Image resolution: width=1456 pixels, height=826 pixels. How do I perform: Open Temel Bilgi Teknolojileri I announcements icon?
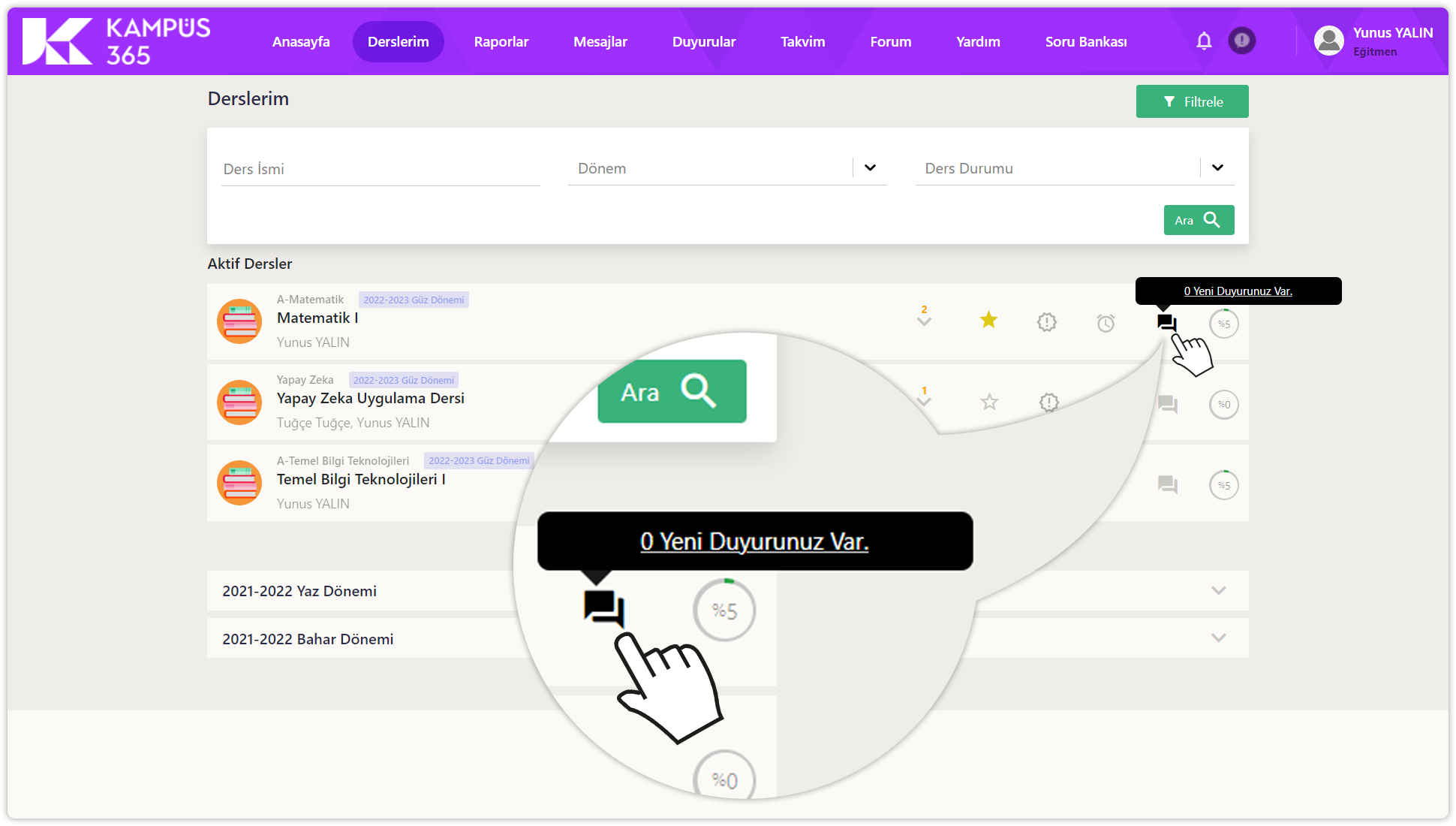[1167, 484]
